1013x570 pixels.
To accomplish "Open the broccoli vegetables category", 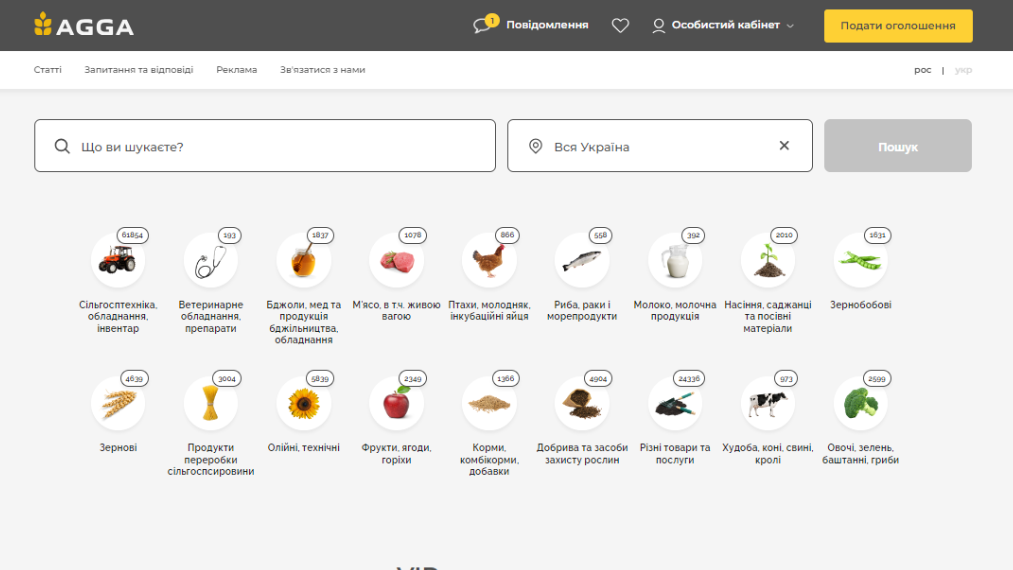I will tap(861, 403).
